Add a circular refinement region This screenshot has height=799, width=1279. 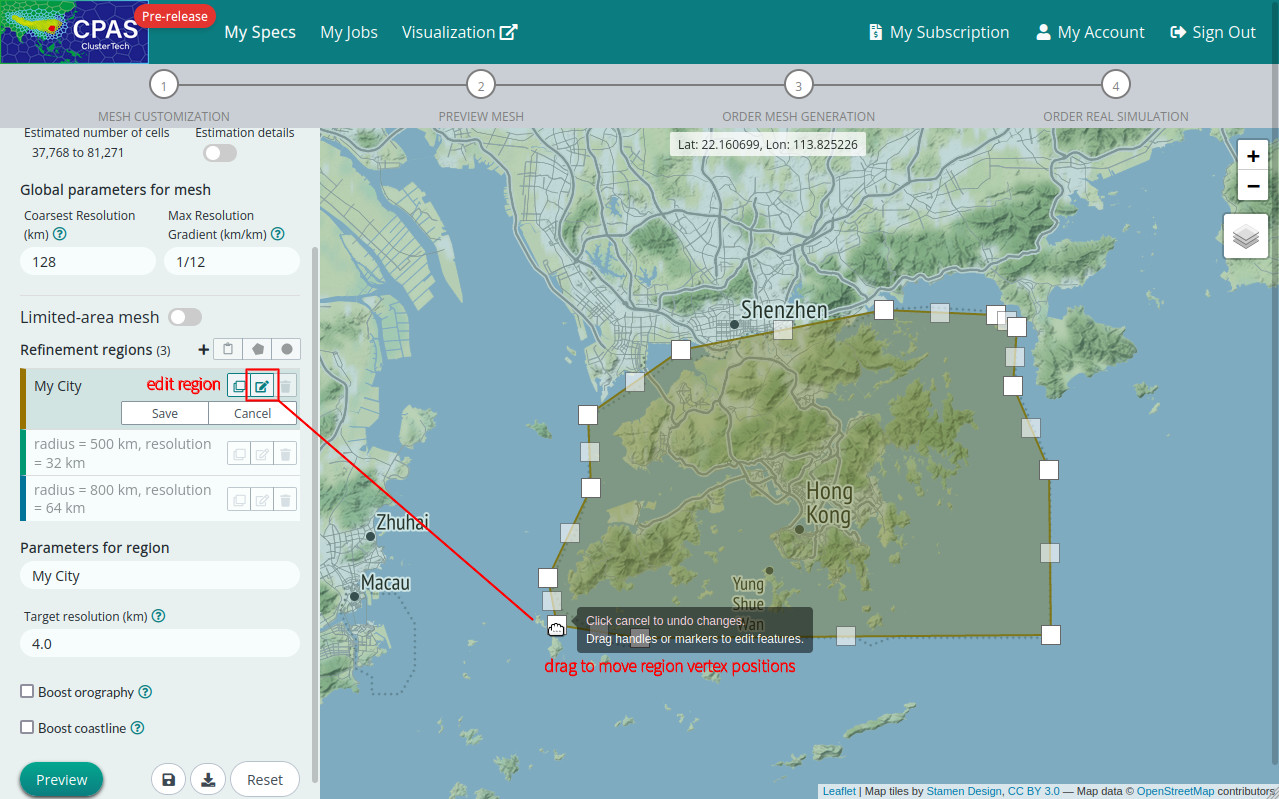[x=287, y=349]
